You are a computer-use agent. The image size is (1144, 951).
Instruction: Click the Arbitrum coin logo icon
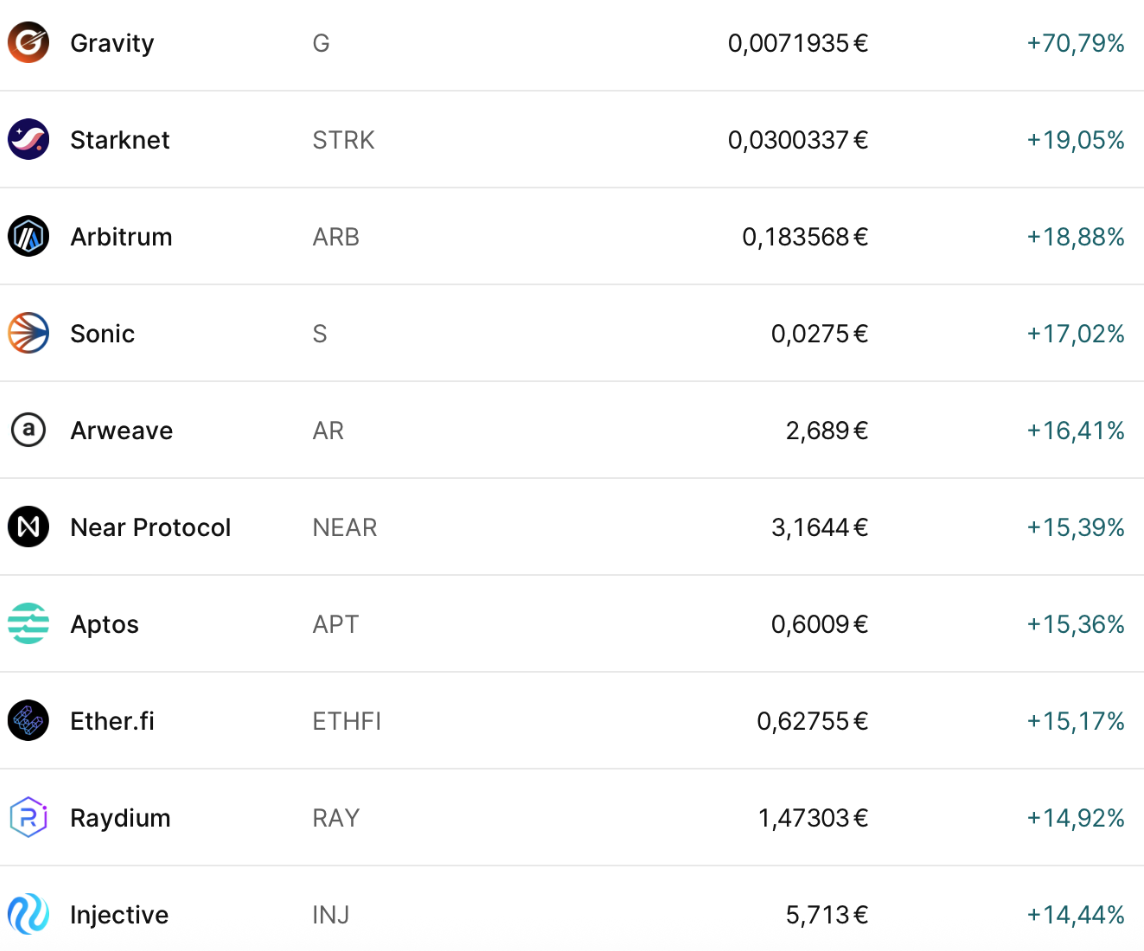click(28, 236)
